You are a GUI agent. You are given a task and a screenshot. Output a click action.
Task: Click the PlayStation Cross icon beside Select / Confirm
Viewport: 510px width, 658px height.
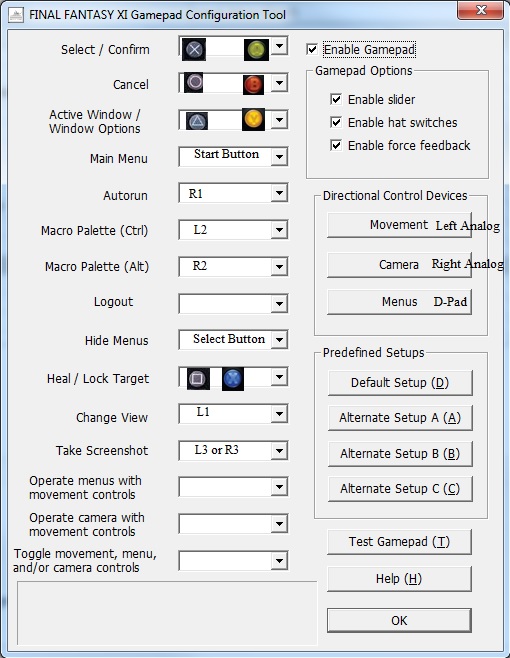194,50
